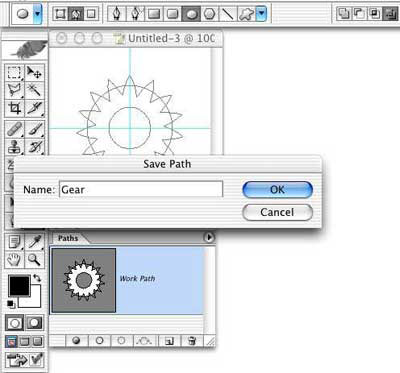Select the Hand tool
The height and width of the screenshot is (373, 400).
14,259
